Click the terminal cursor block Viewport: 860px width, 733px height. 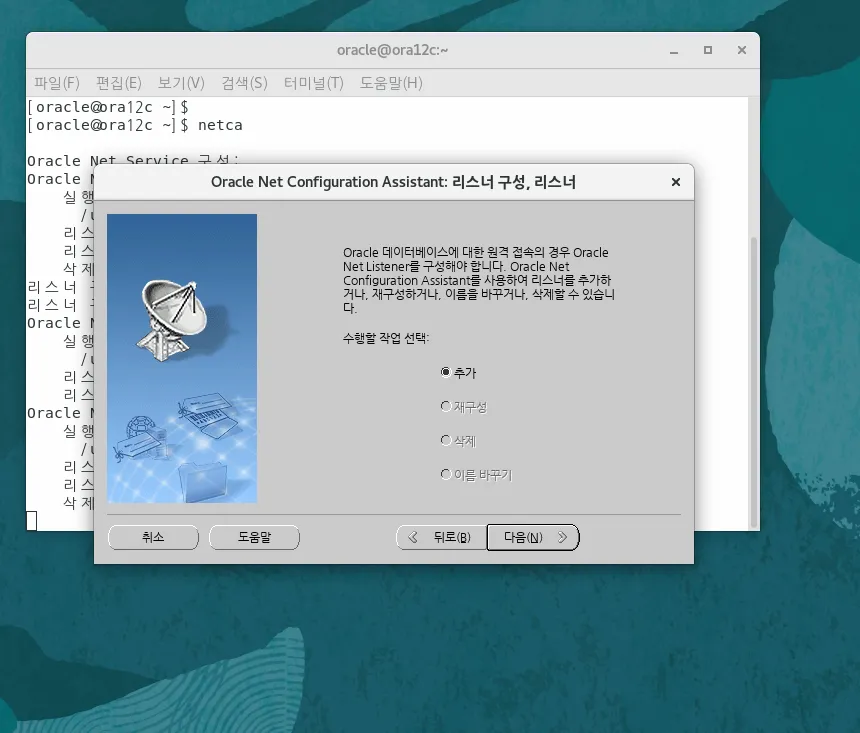click(x=32, y=521)
